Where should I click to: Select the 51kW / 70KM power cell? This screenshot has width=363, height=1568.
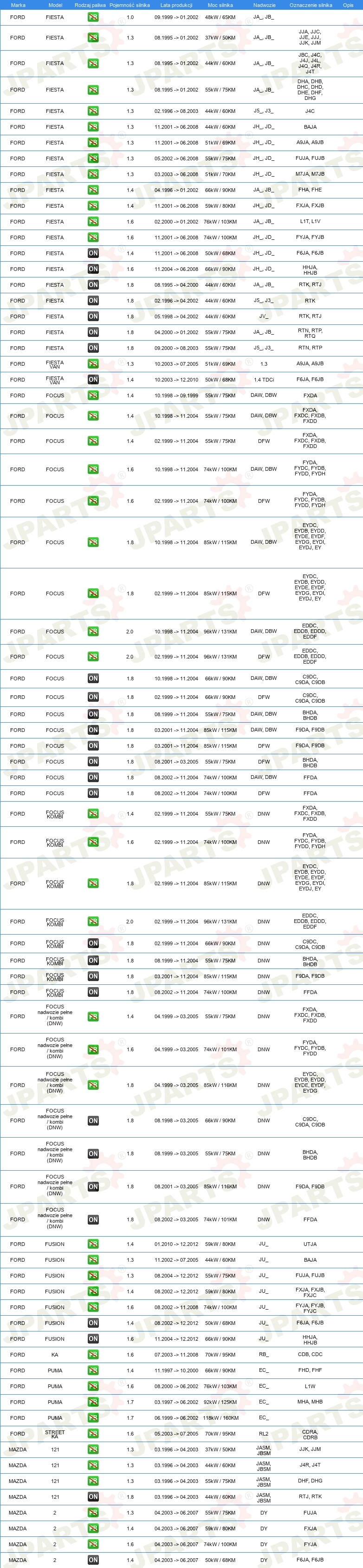pyautogui.click(x=220, y=175)
